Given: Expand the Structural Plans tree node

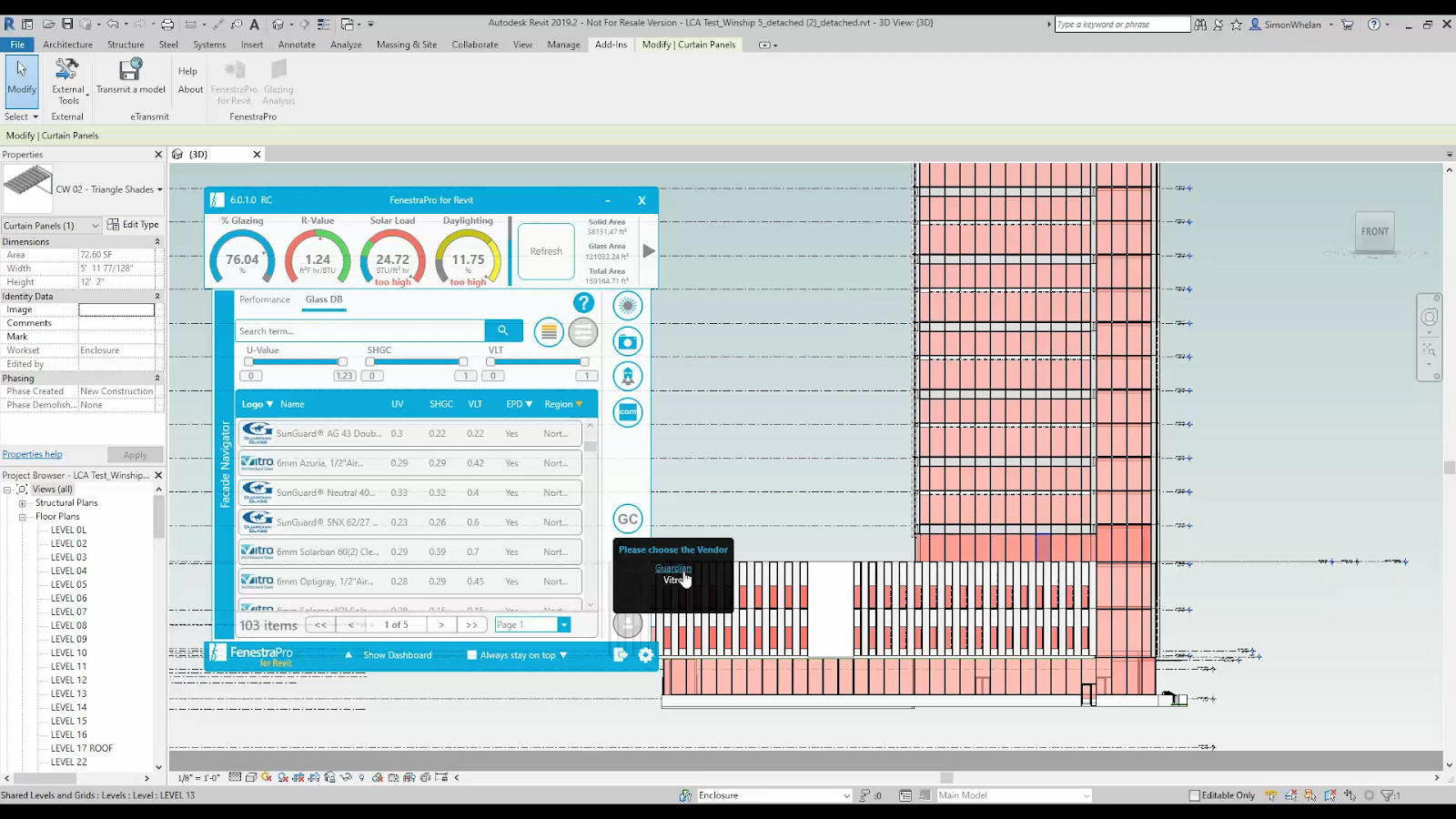Looking at the screenshot, I should pos(22,503).
